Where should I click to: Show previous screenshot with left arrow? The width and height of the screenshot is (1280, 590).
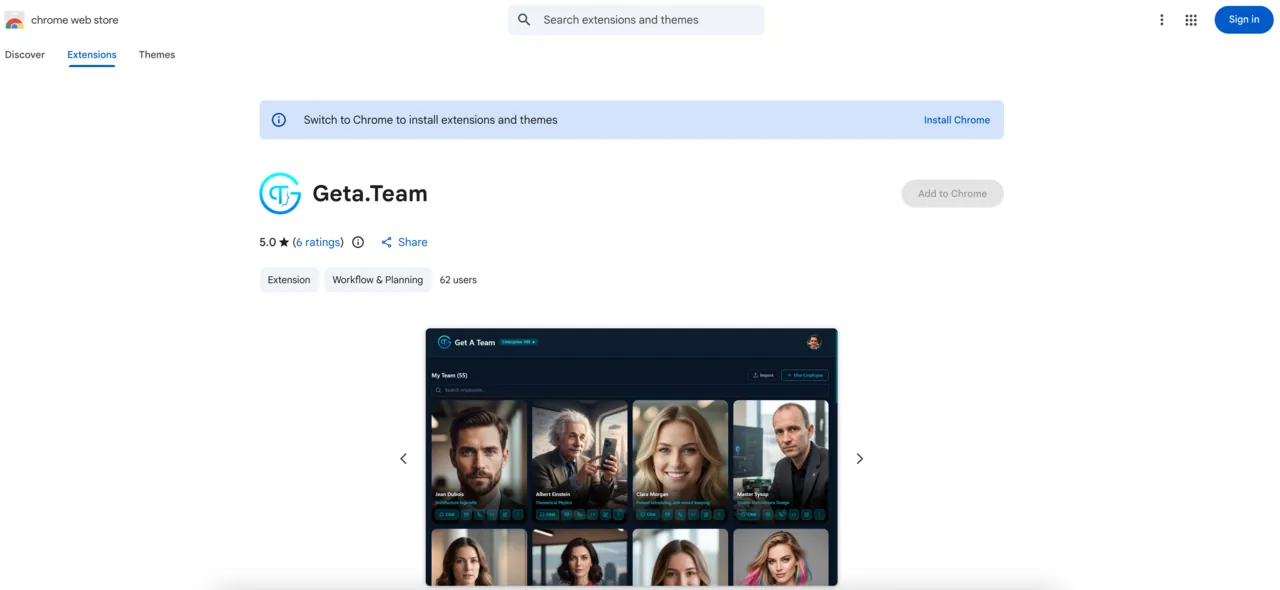pos(404,458)
